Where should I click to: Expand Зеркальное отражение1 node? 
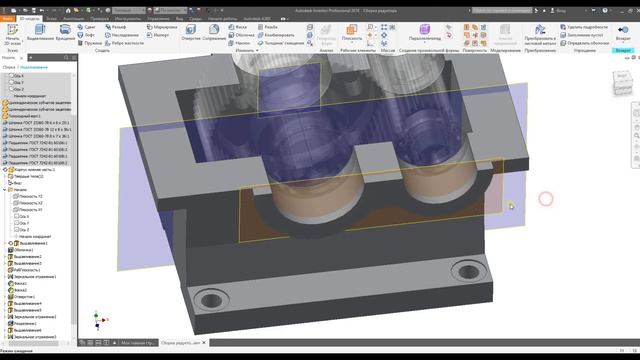[x=5, y=277]
